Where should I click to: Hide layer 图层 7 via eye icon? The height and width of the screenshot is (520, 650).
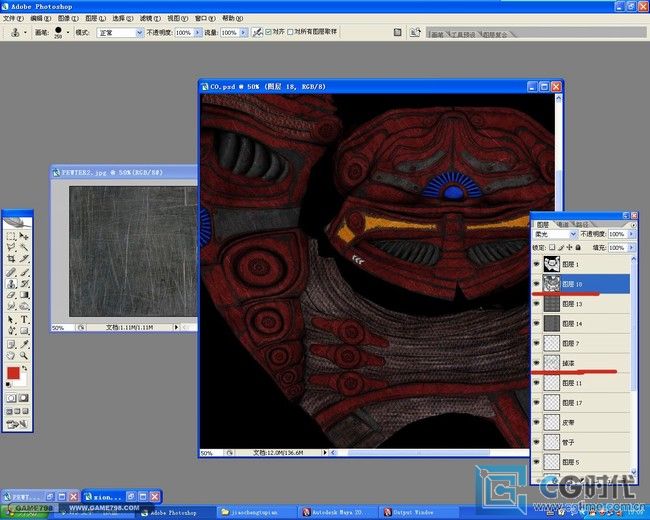click(536, 343)
